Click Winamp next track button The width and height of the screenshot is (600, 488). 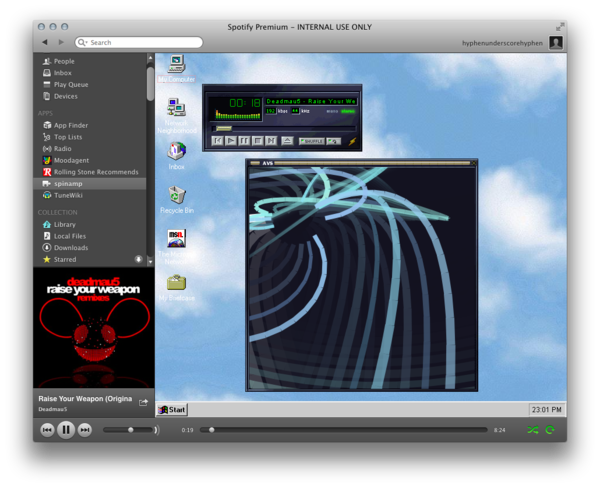(271, 141)
